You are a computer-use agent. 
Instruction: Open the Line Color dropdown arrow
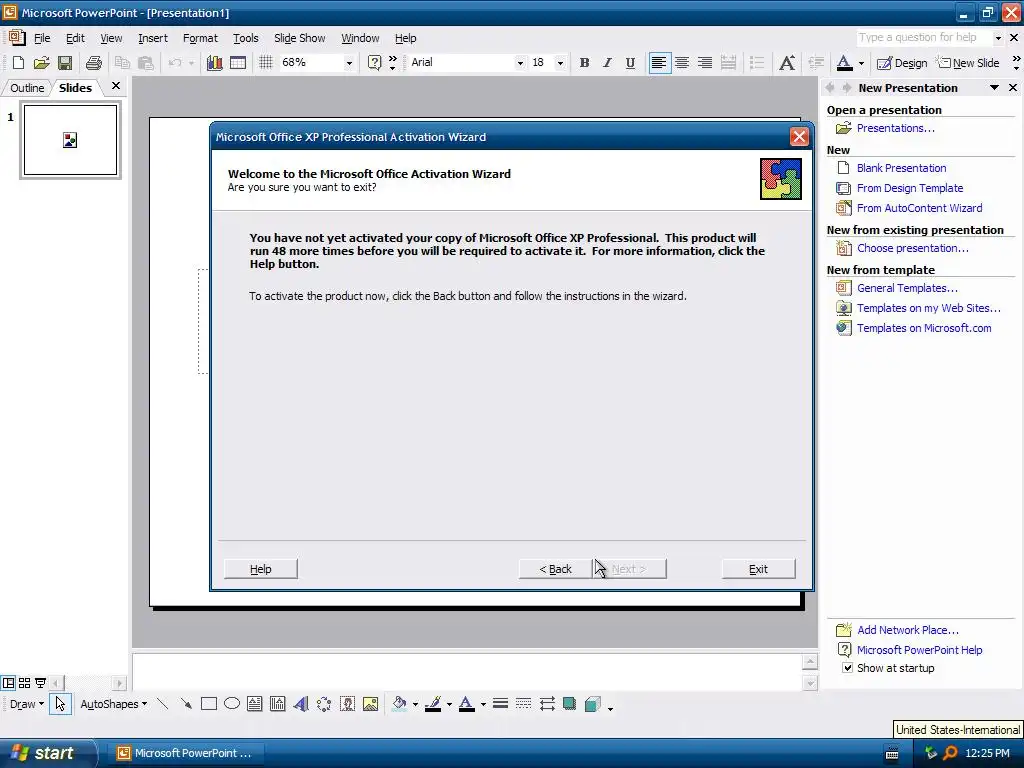(449, 705)
